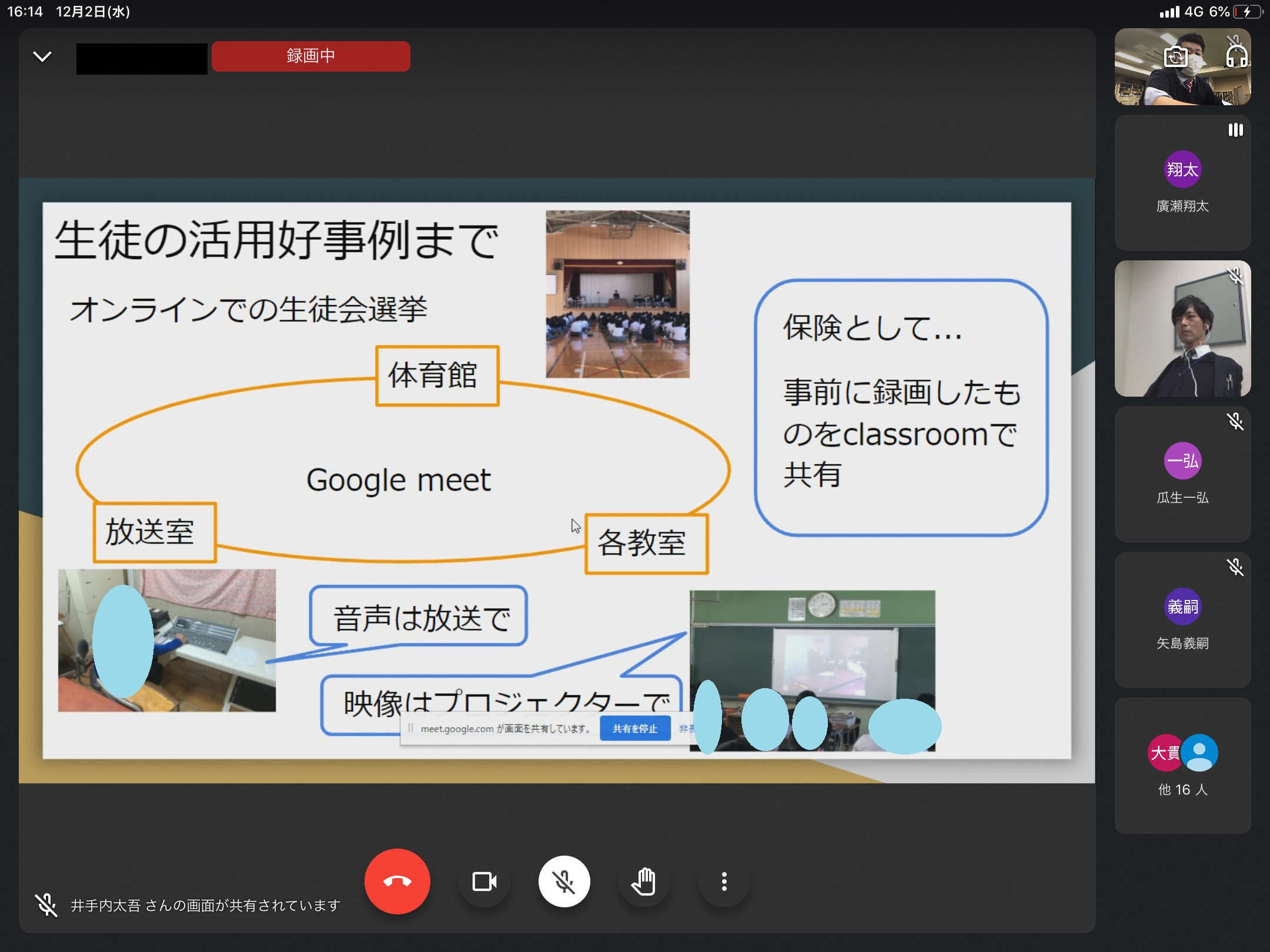The image size is (1270, 952).
Task: Hang up the call with red button
Action: coord(397,881)
